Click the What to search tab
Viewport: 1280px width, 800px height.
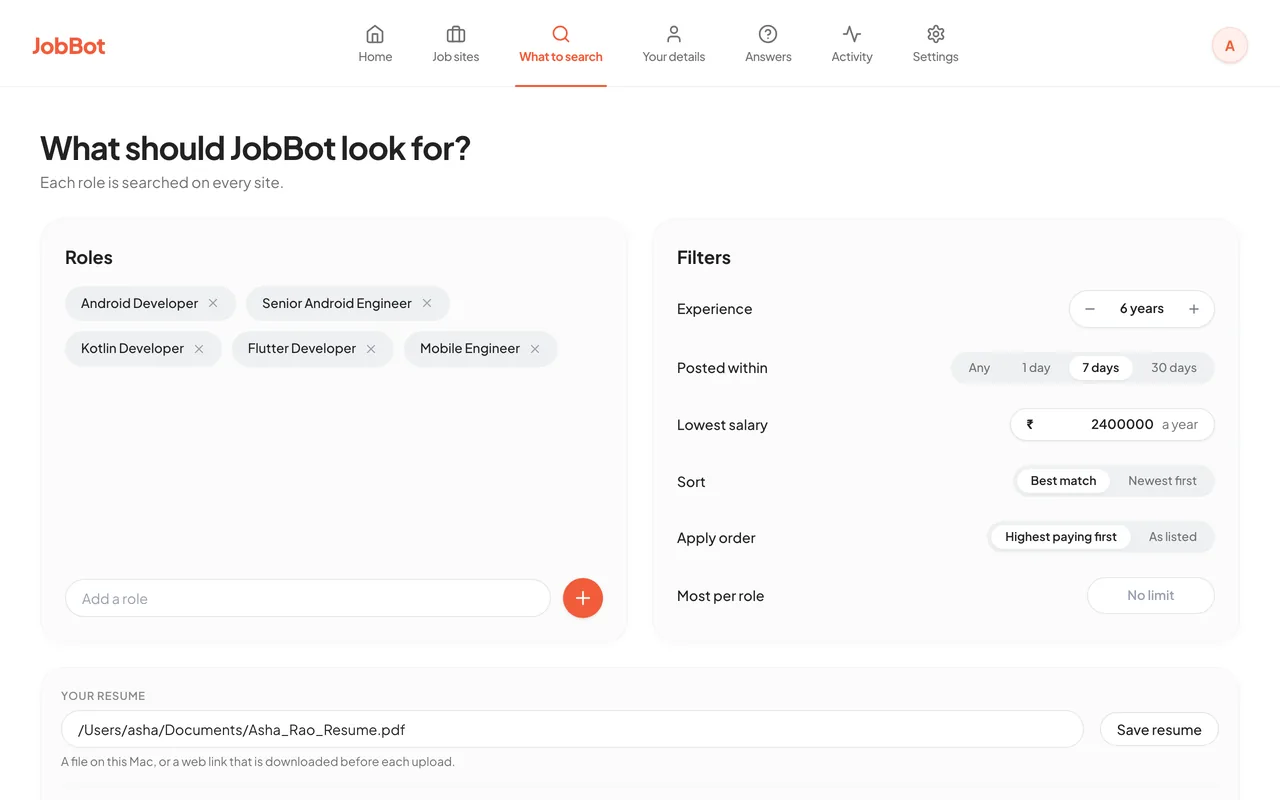(560, 44)
